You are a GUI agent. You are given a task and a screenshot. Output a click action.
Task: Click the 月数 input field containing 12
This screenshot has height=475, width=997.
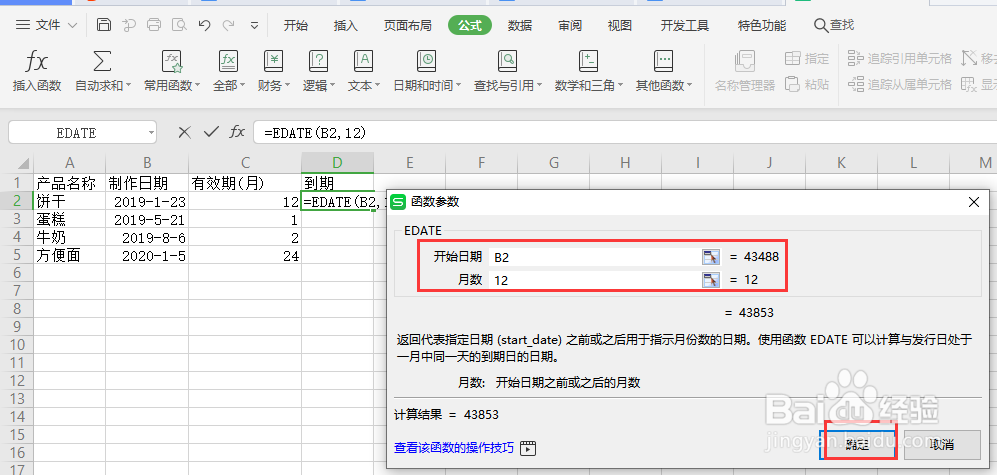tap(595, 280)
